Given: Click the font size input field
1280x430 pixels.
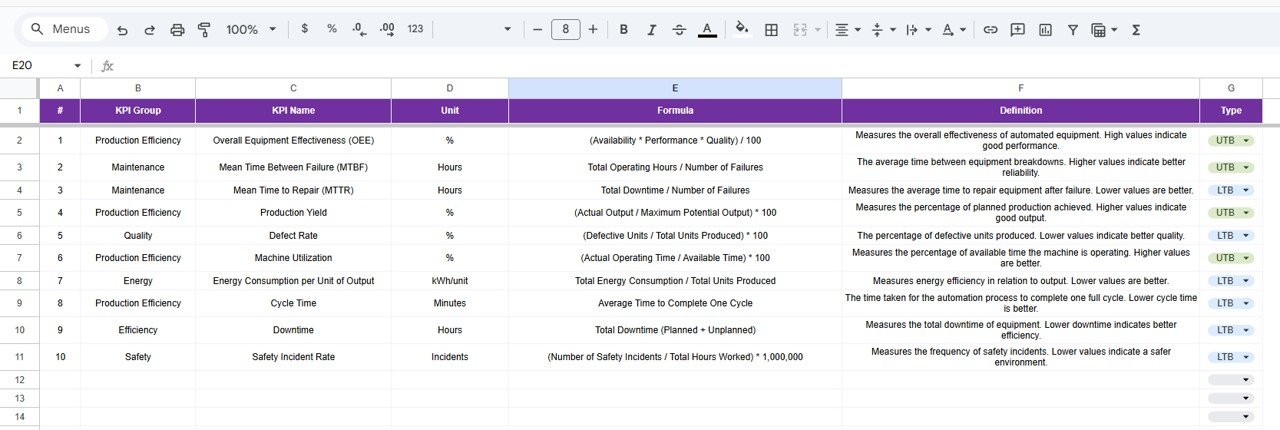Looking at the screenshot, I should coord(565,30).
